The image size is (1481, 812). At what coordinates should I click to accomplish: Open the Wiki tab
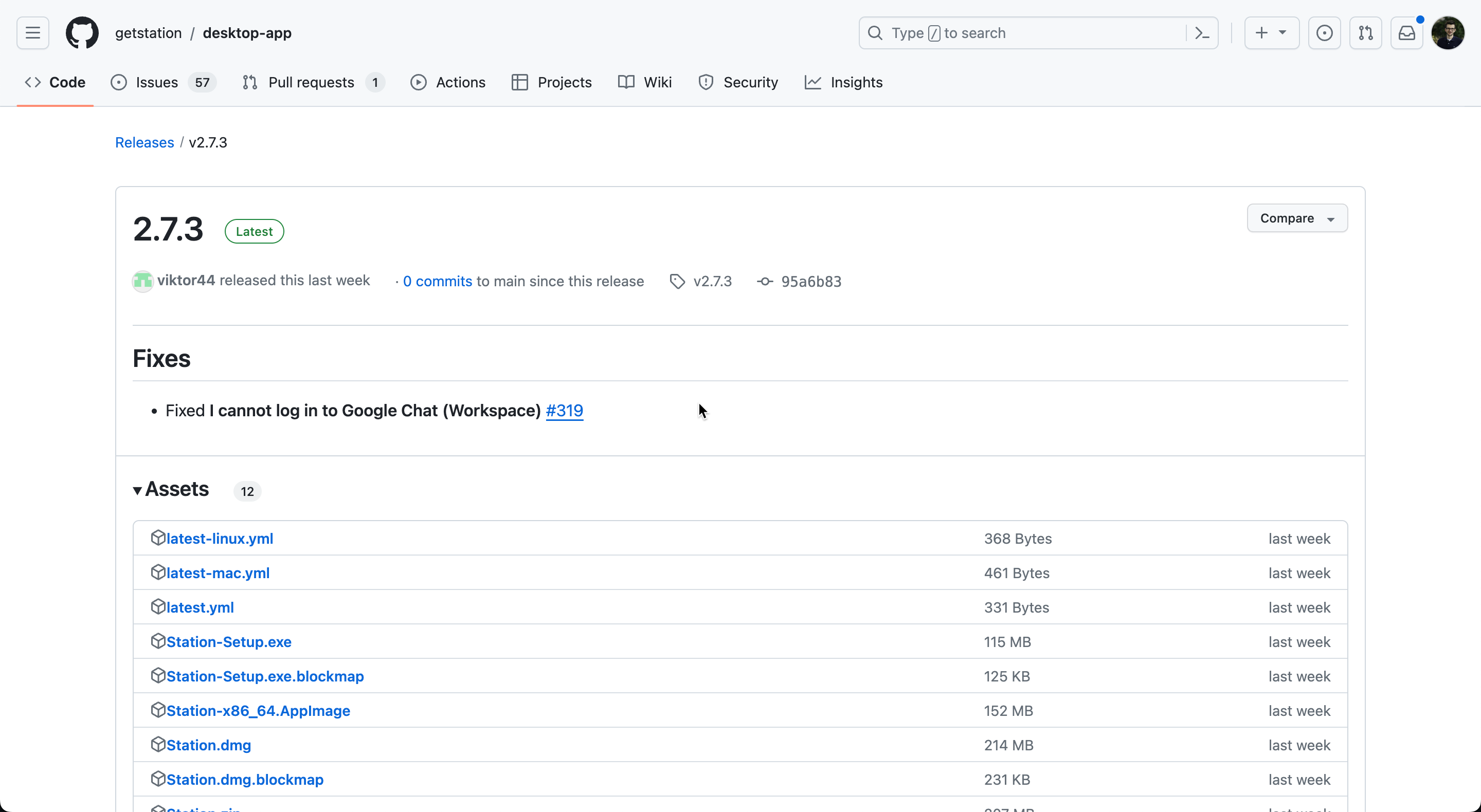click(x=645, y=82)
